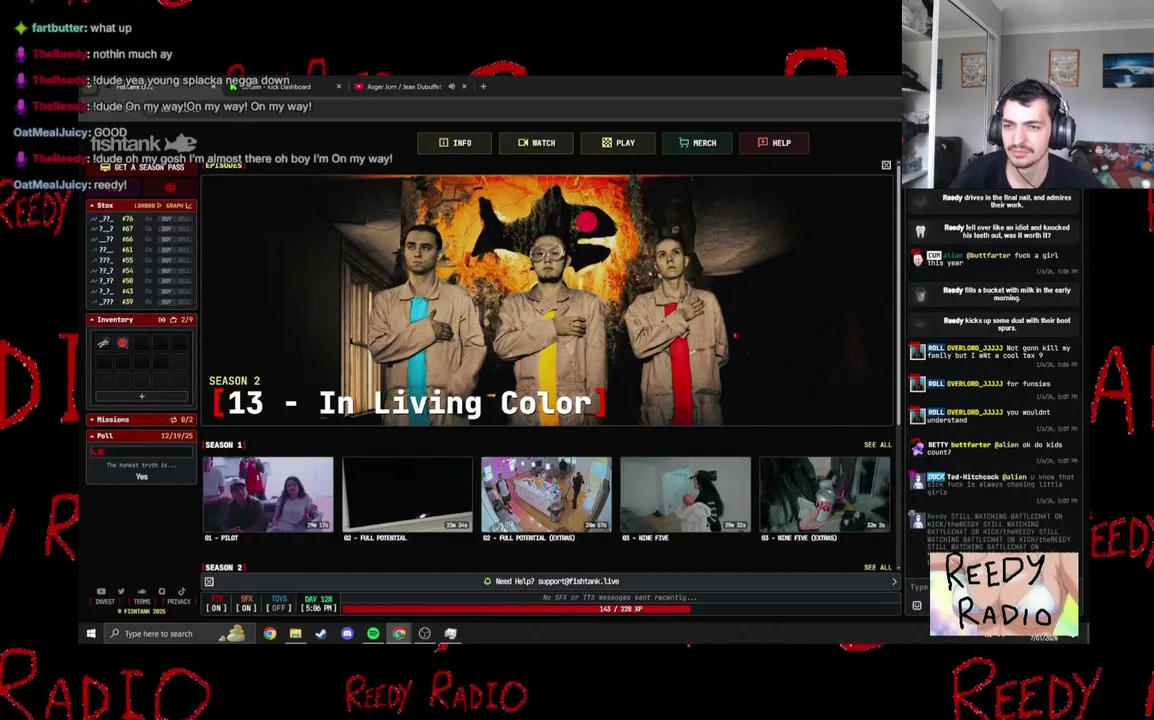Click the red gift icon below the season pass
This screenshot has height=720, width=1154.
click(170, 187)
